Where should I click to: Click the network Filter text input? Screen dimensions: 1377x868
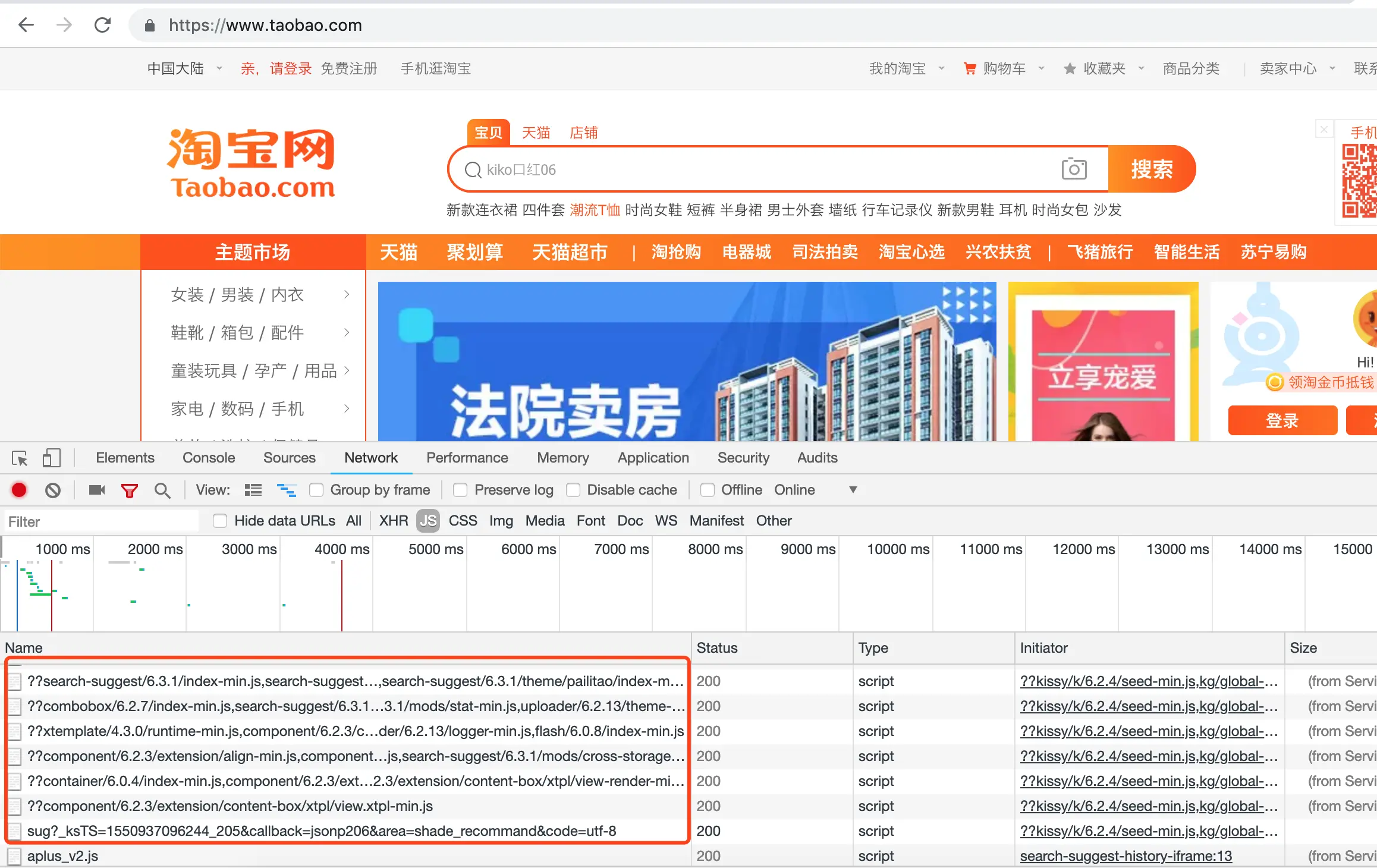(x=101, y=521)
